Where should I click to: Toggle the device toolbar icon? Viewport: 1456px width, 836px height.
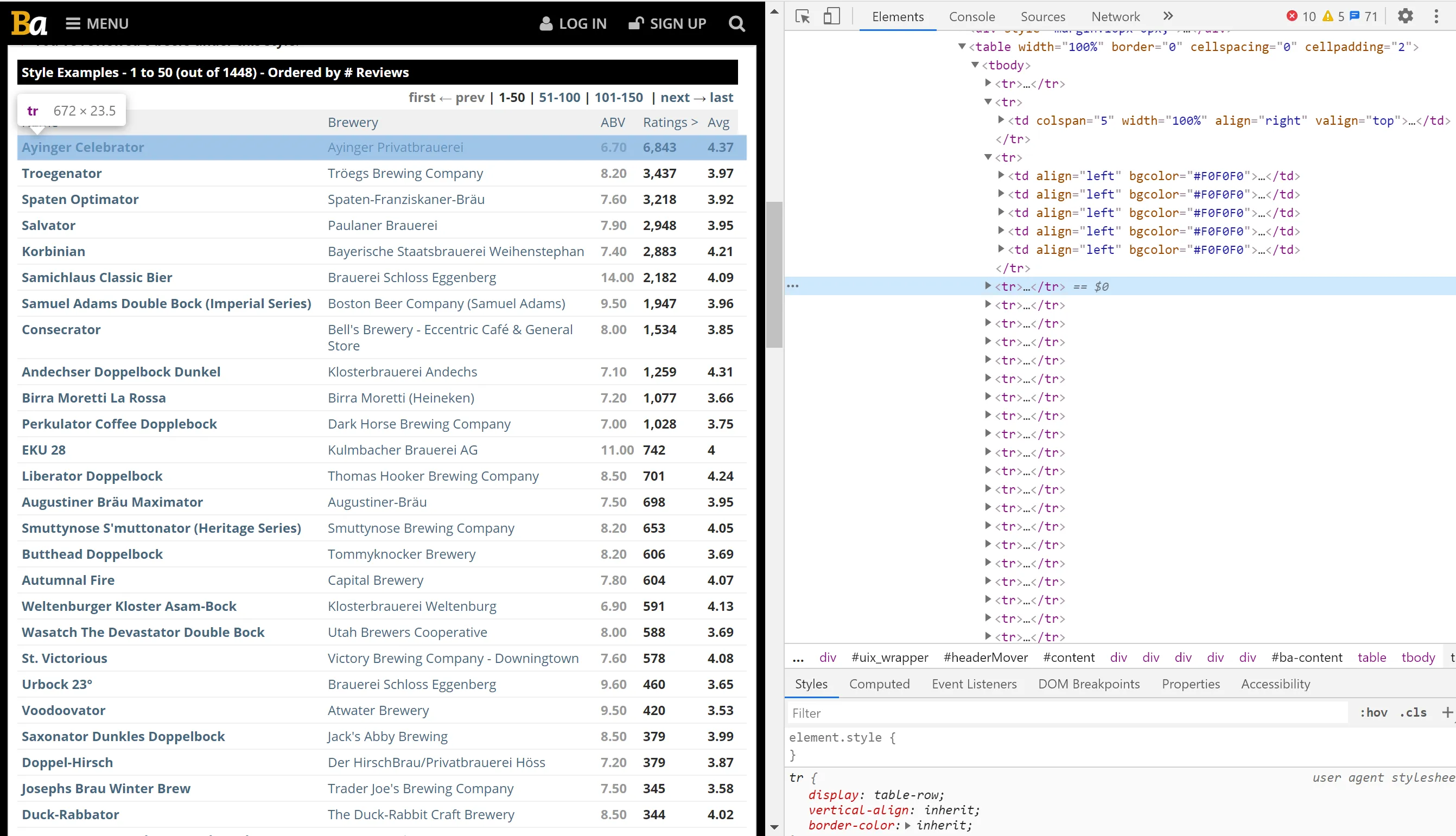831,16
